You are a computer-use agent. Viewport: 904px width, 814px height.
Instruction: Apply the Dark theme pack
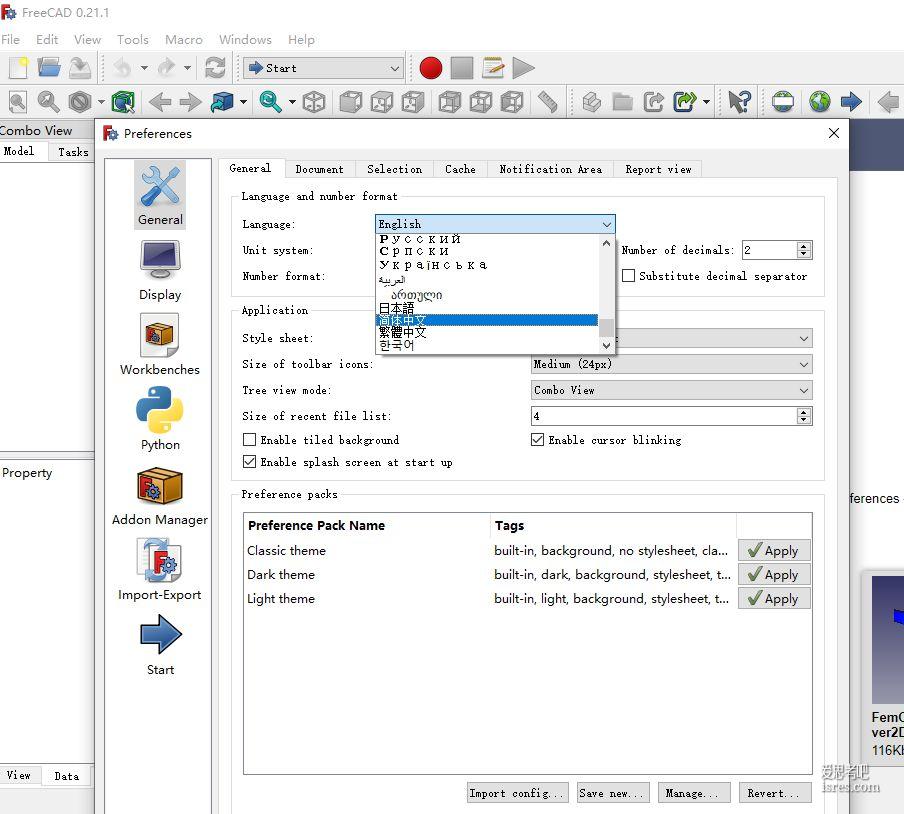(x=774, y=575)
